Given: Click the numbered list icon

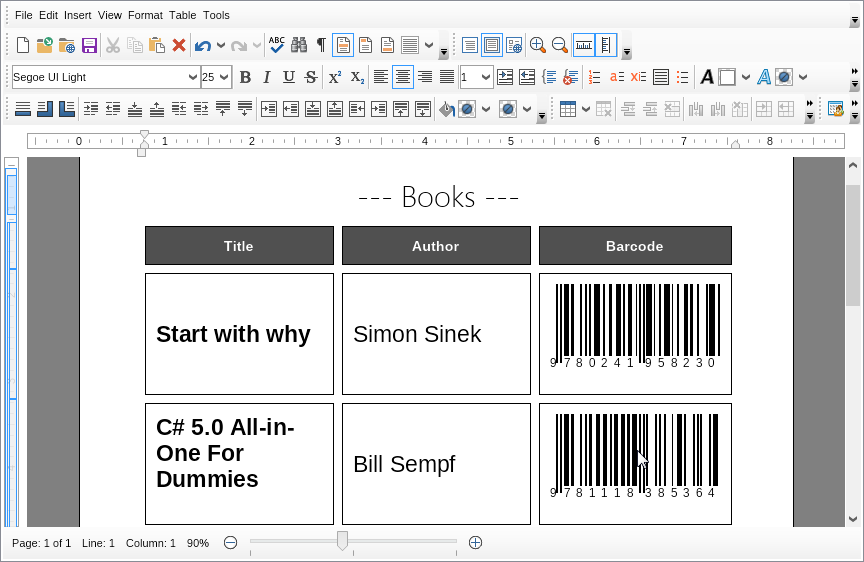Looking at the screenshot, I should click(594, 77).
